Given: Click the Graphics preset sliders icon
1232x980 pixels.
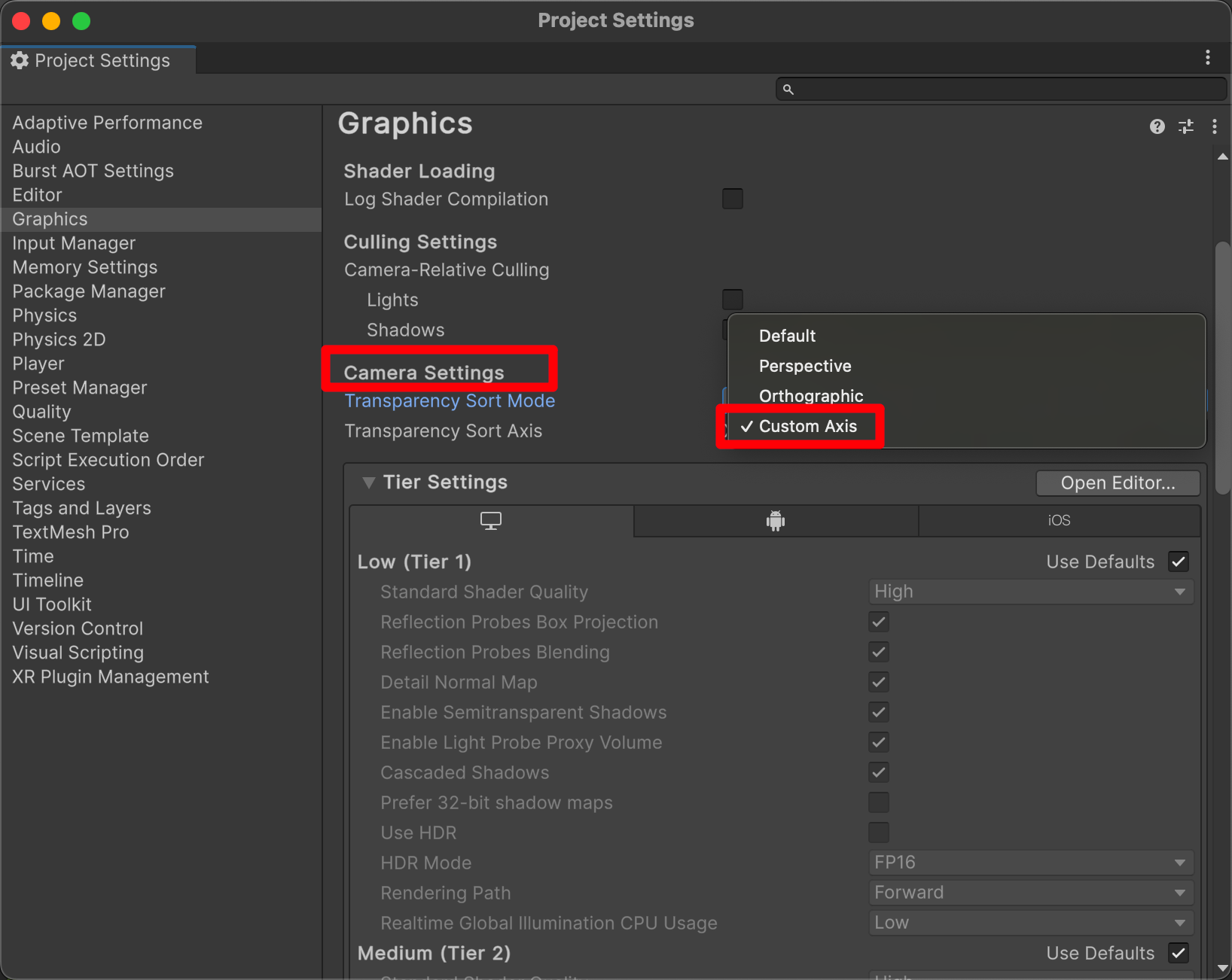Looking at the screenshot, I should 1186,126.
